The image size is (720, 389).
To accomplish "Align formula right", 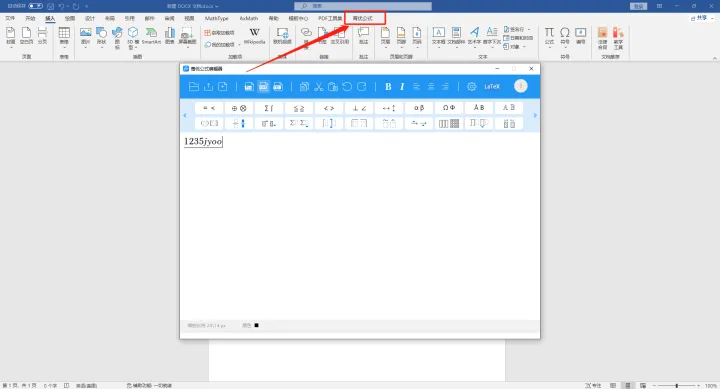I will 445,86.
